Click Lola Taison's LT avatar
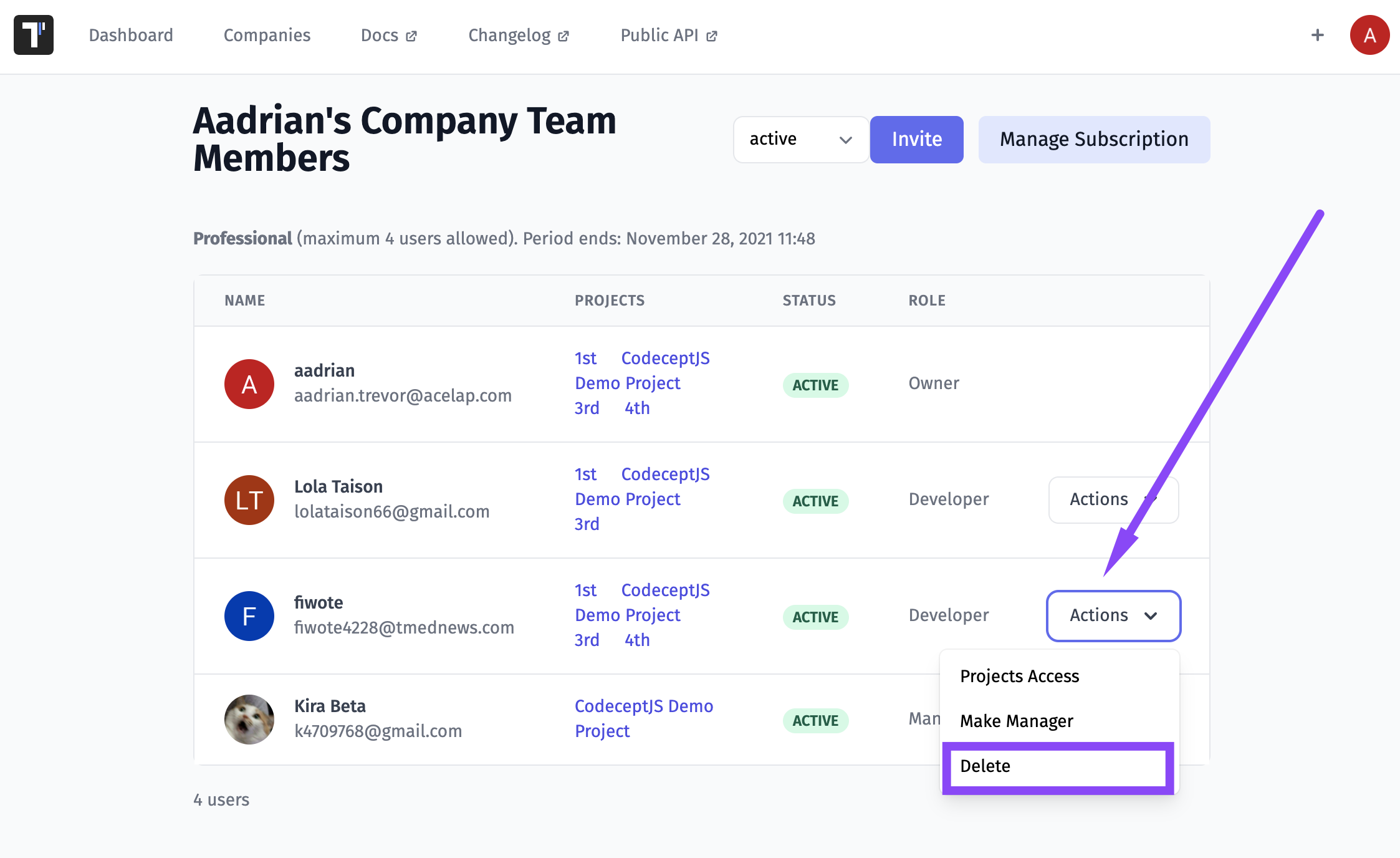Screen dimensions: 1400x858 pos(249,500)
